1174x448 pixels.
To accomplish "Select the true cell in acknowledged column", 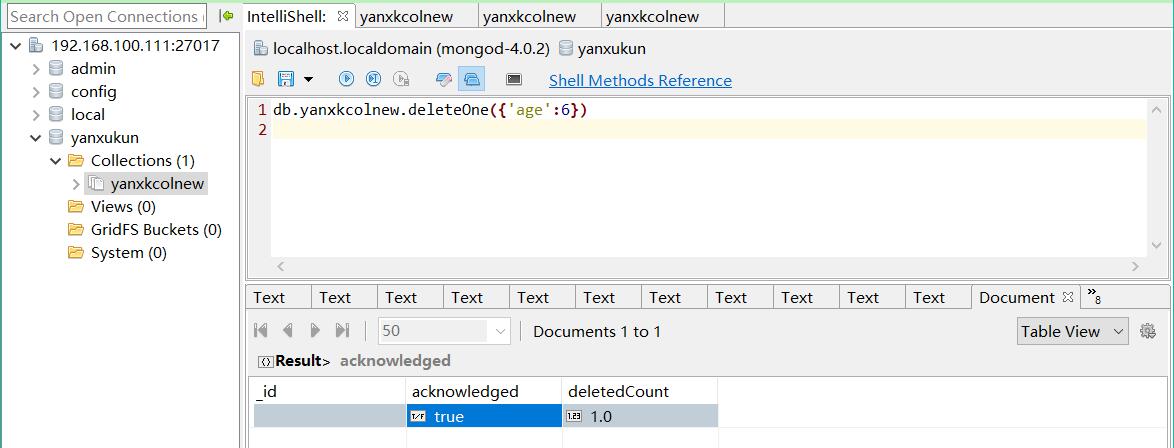I will (484, 417).
